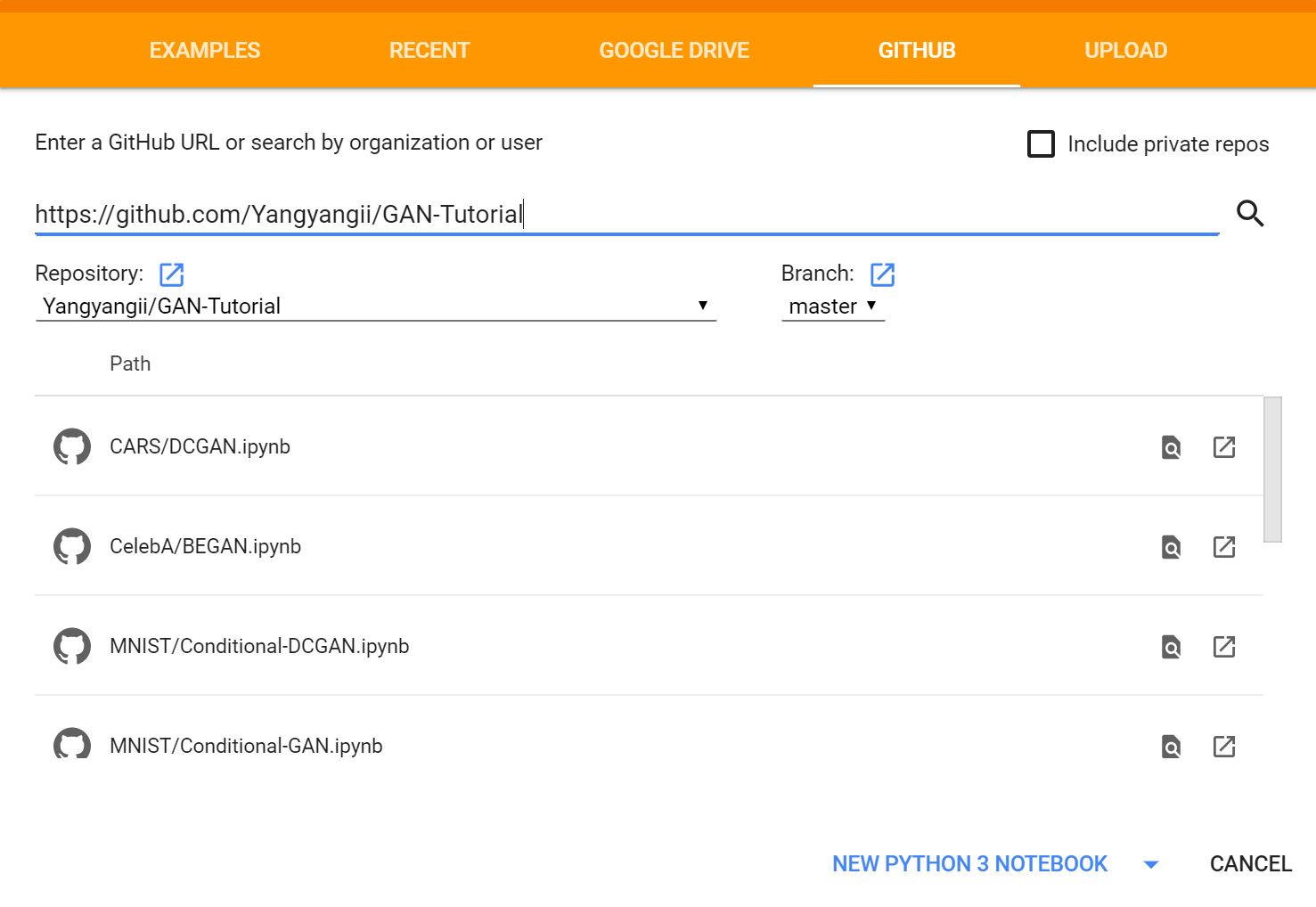Preview CelebA/BEGAN.ipynb with file-search icon

tap(1171, 547)
